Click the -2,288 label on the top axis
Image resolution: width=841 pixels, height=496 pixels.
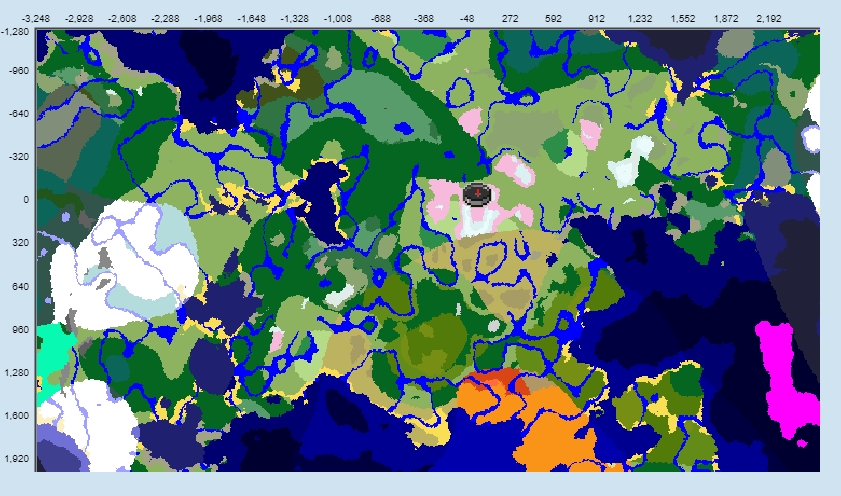tap(166, 18)
